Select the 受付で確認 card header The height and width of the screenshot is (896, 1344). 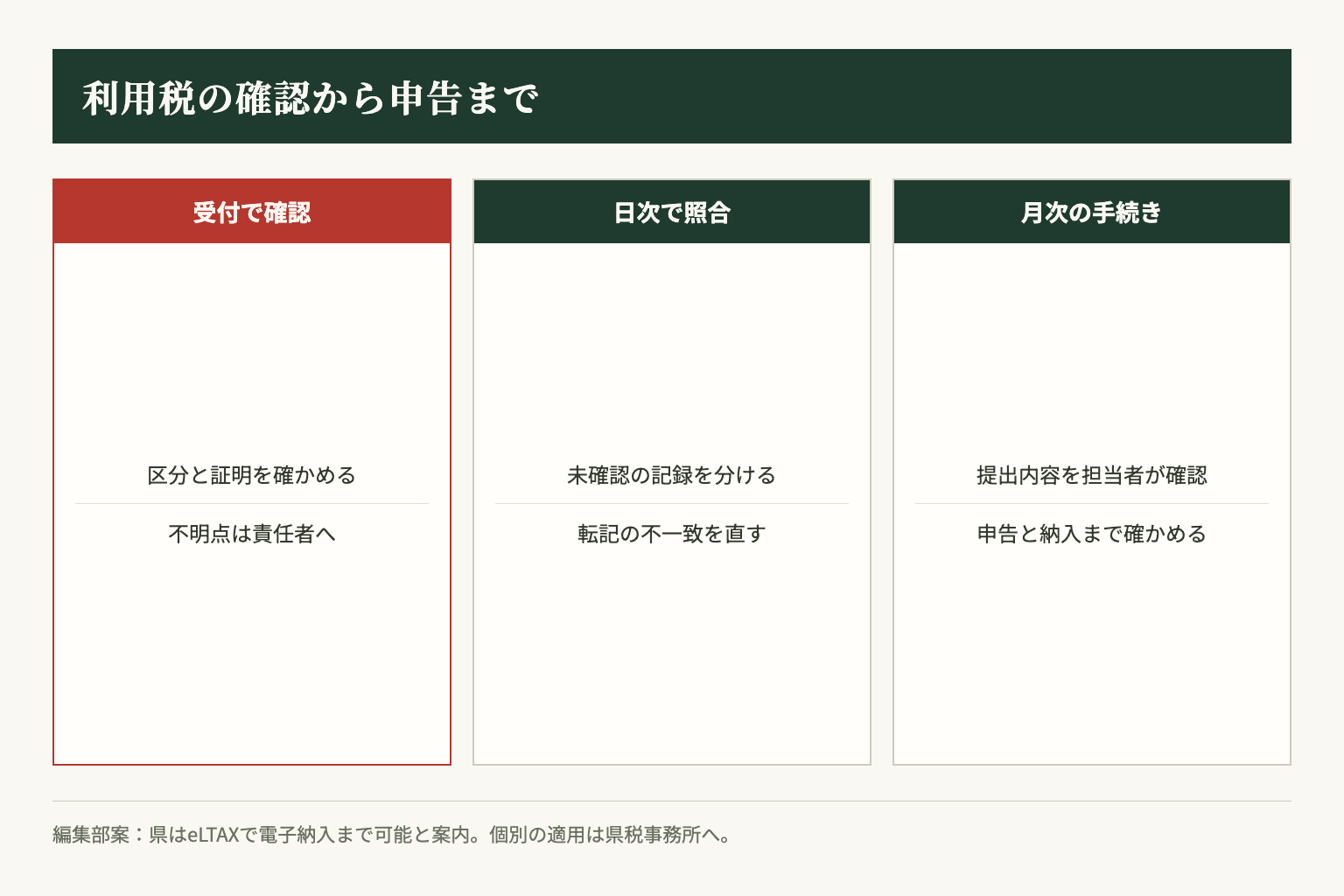(252, 212)
